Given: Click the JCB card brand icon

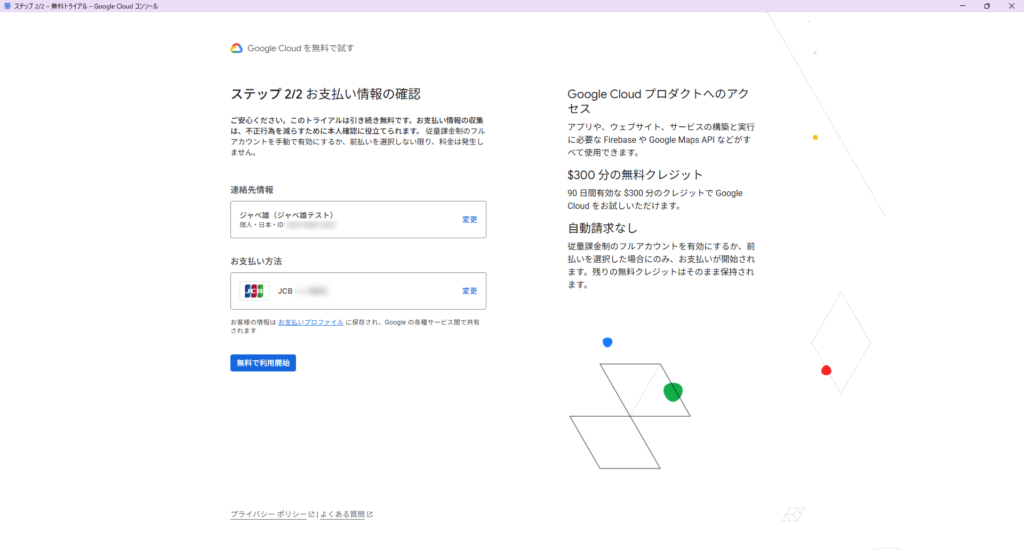Looking at the screenshot, I should pos(255,291).
